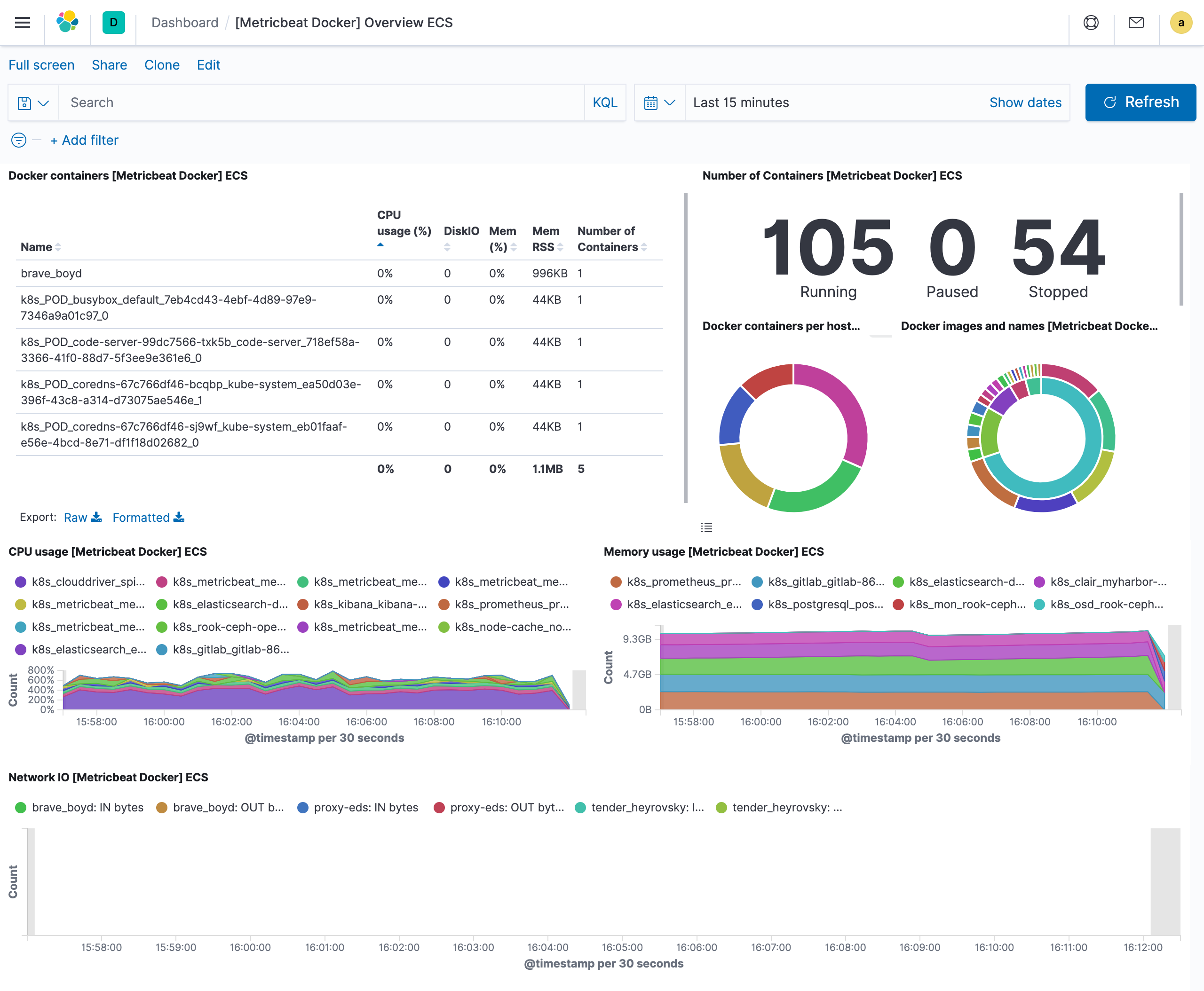The height and width of the screenshot is (991, 1204).
Task: Expand the date quick-select chevron
Action: (670, 103)
